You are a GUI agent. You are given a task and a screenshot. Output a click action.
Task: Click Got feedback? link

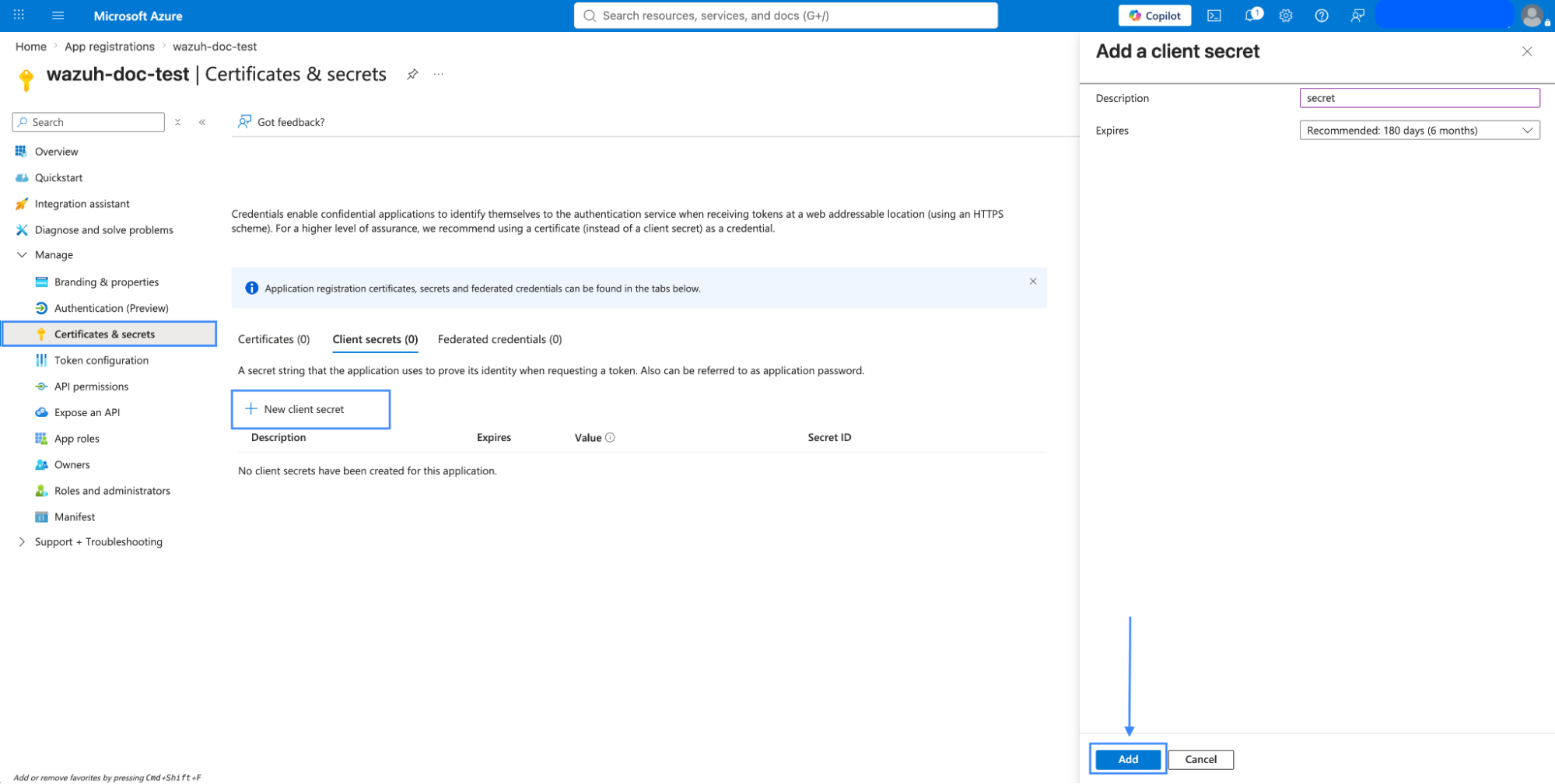(x=282, y=122)
